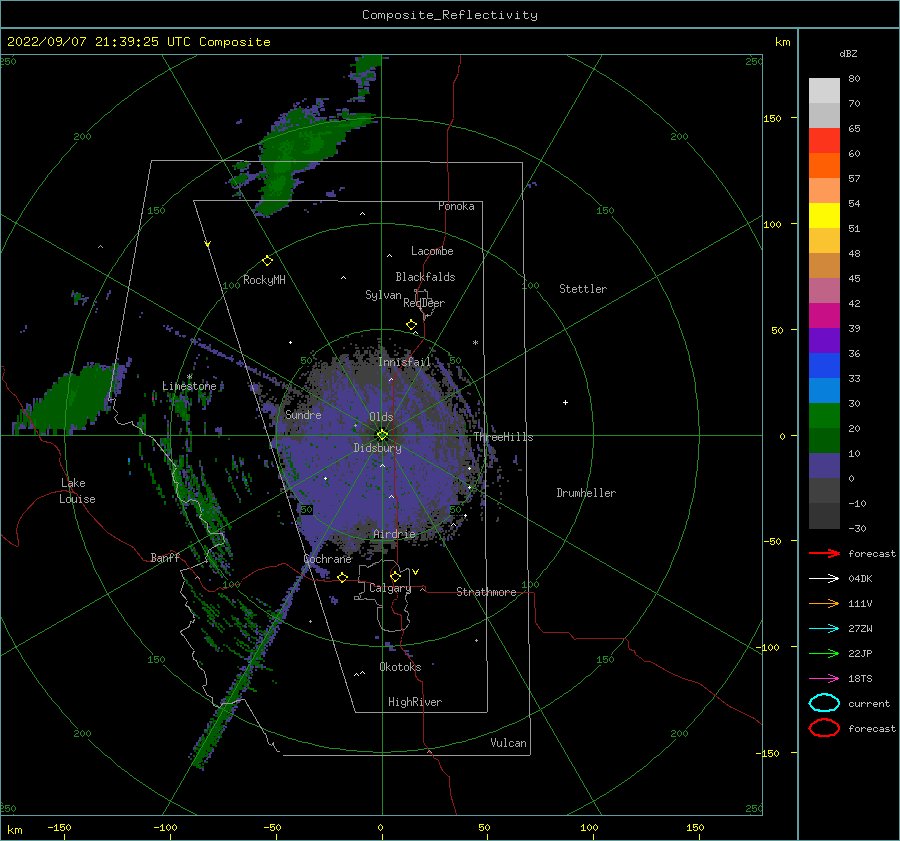900x841 pixels.
Task: Click the Banff label on the map
Action: coord(165,557)
